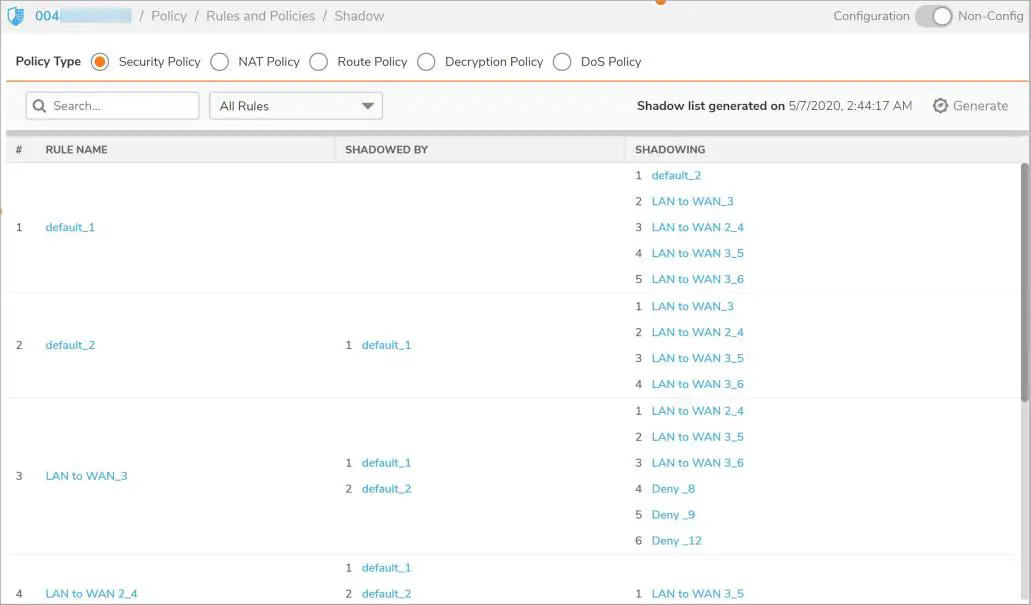This screenshot has height=605, width=1031.
Task: Click the magnifier icon in the search box
Action: [39, 106]
